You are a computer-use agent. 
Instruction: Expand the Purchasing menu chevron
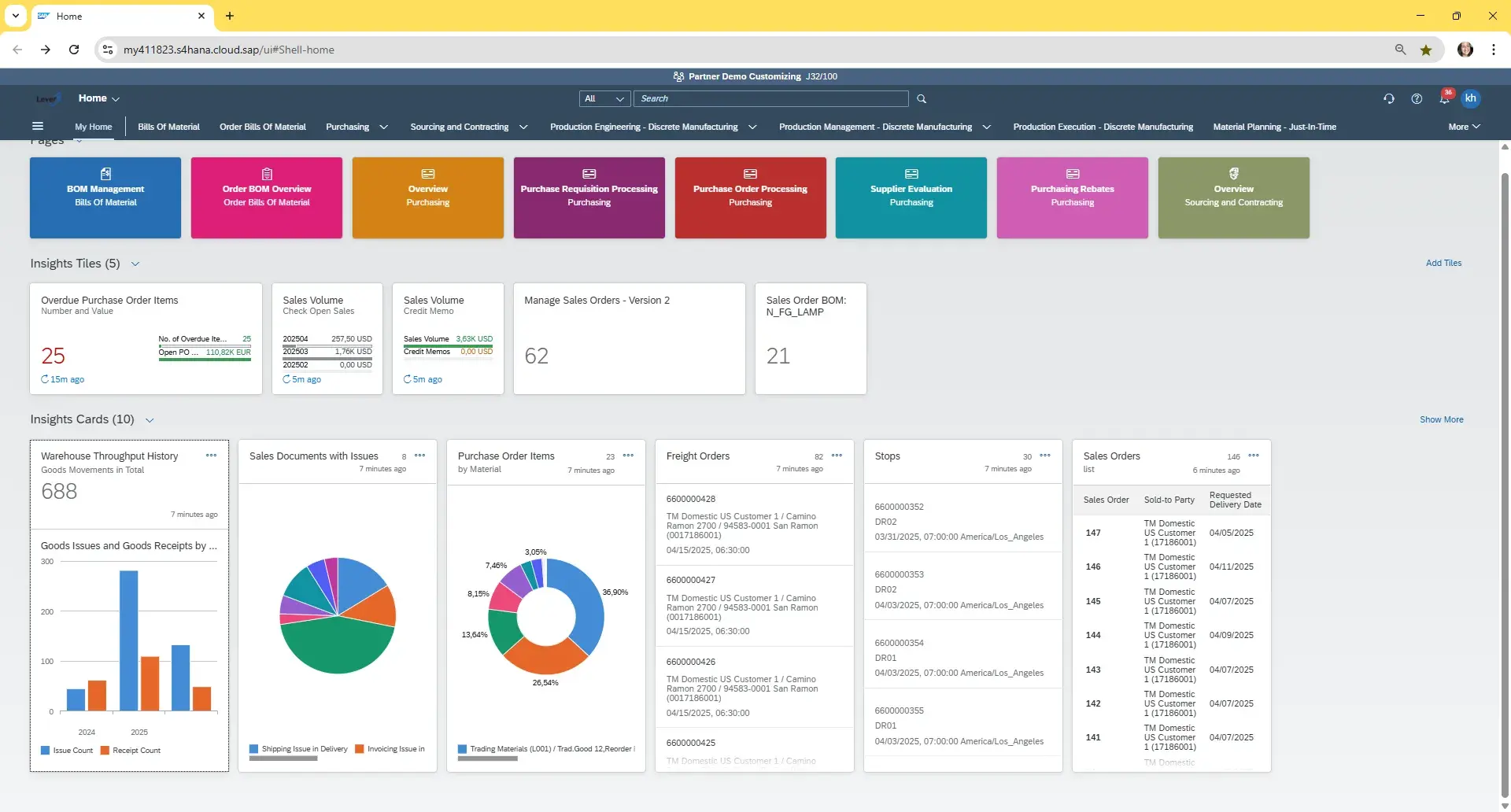[383, 127]
